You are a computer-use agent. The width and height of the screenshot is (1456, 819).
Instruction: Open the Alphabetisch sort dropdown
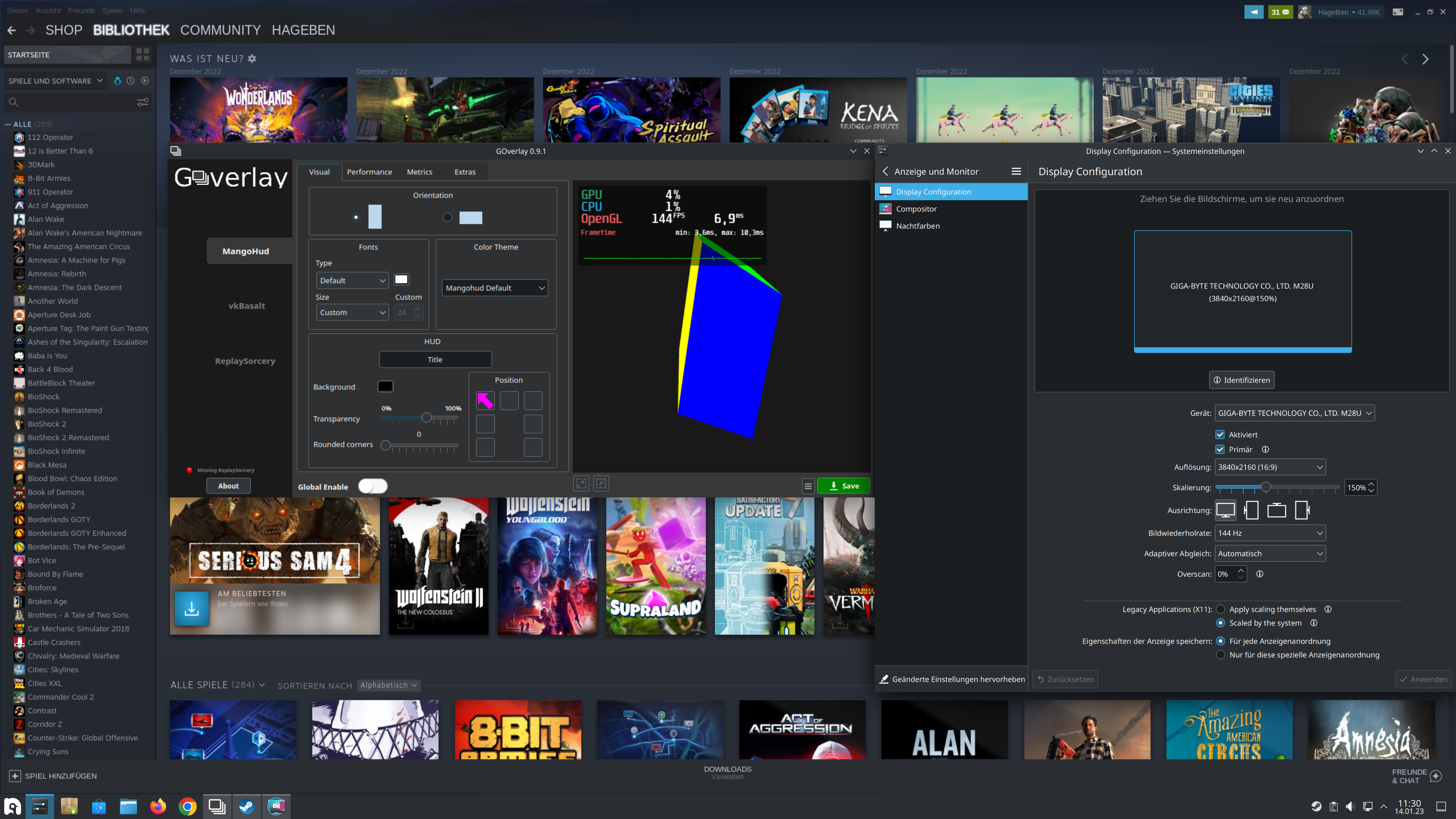[389, 685]
